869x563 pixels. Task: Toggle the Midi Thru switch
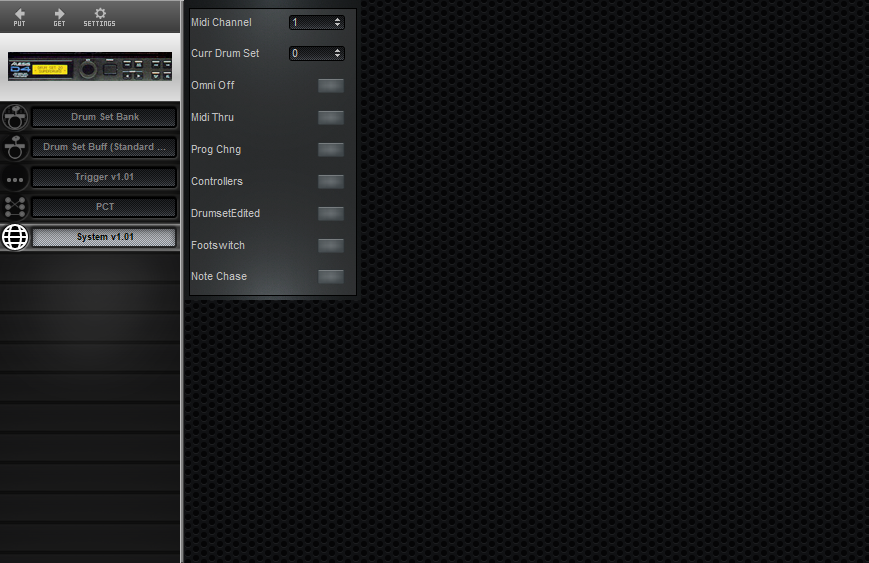(331, 117)
